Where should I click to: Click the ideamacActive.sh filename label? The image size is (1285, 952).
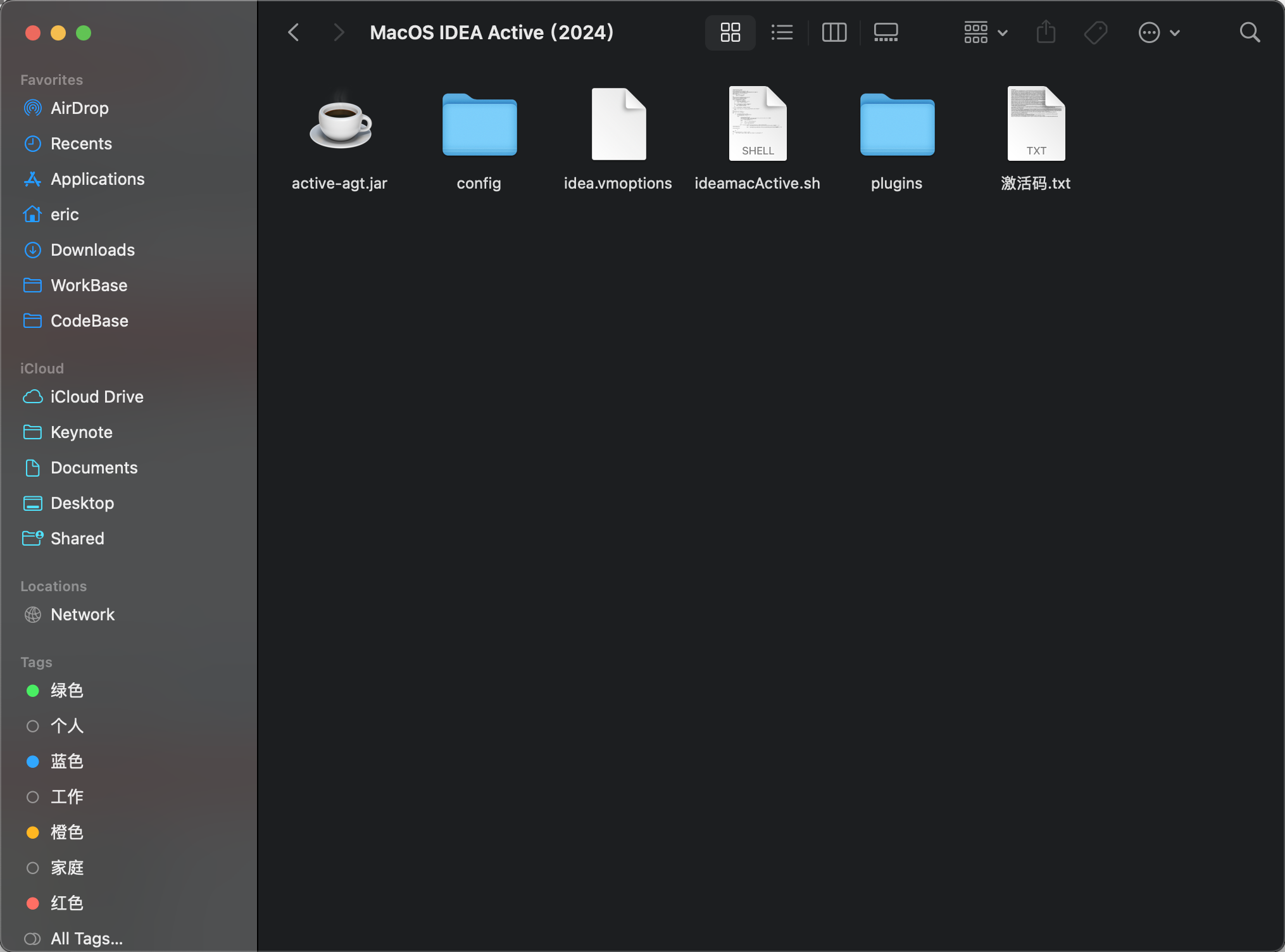pyautogui.click(x=757, y=184)
